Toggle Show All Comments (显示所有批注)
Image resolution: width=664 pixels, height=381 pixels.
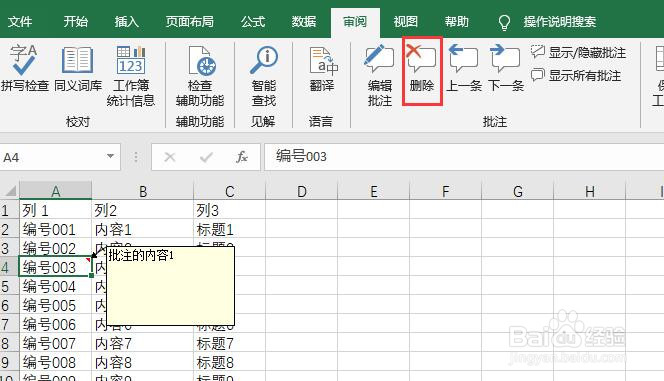[x=576, y=75]
